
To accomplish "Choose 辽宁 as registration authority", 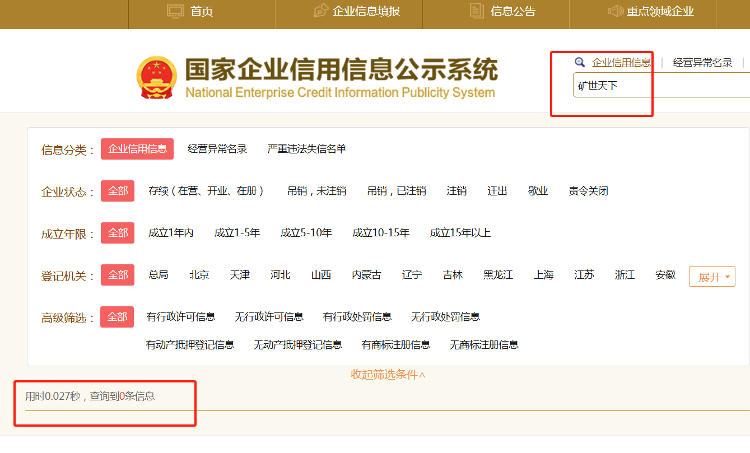I will point(412,275).
